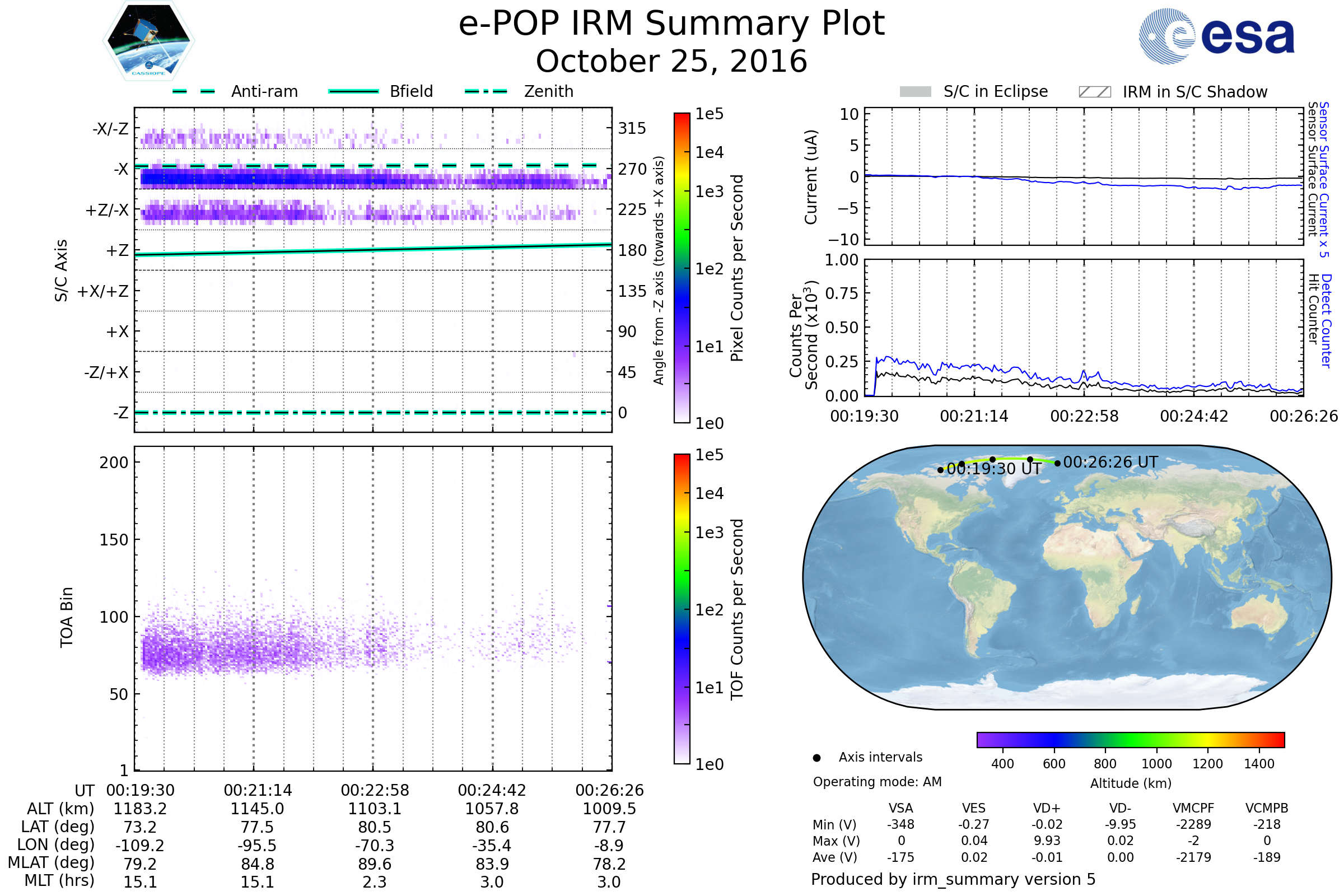
Task: Click the 00:19:30 UT map track start point
Action: pos(941,470)
